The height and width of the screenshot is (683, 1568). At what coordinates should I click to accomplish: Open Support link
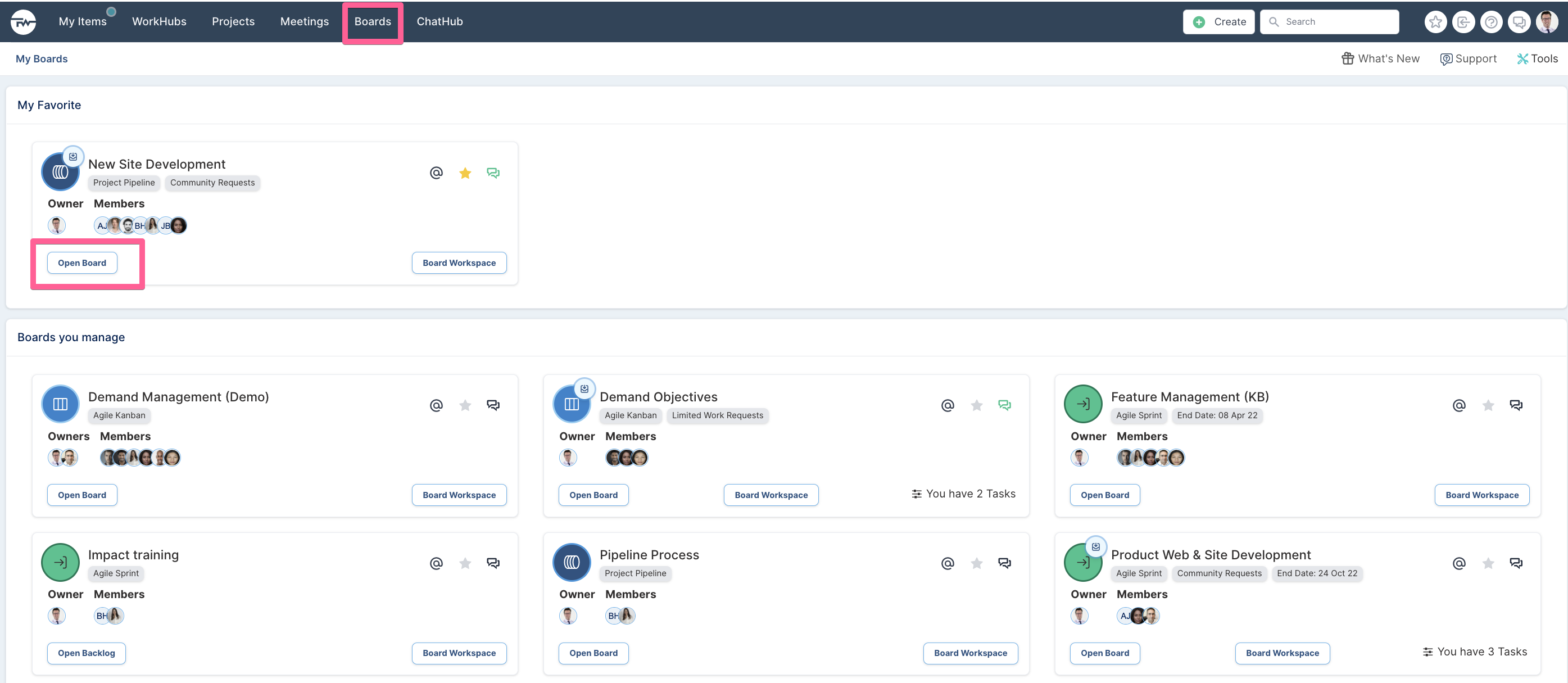[1468, 58]
